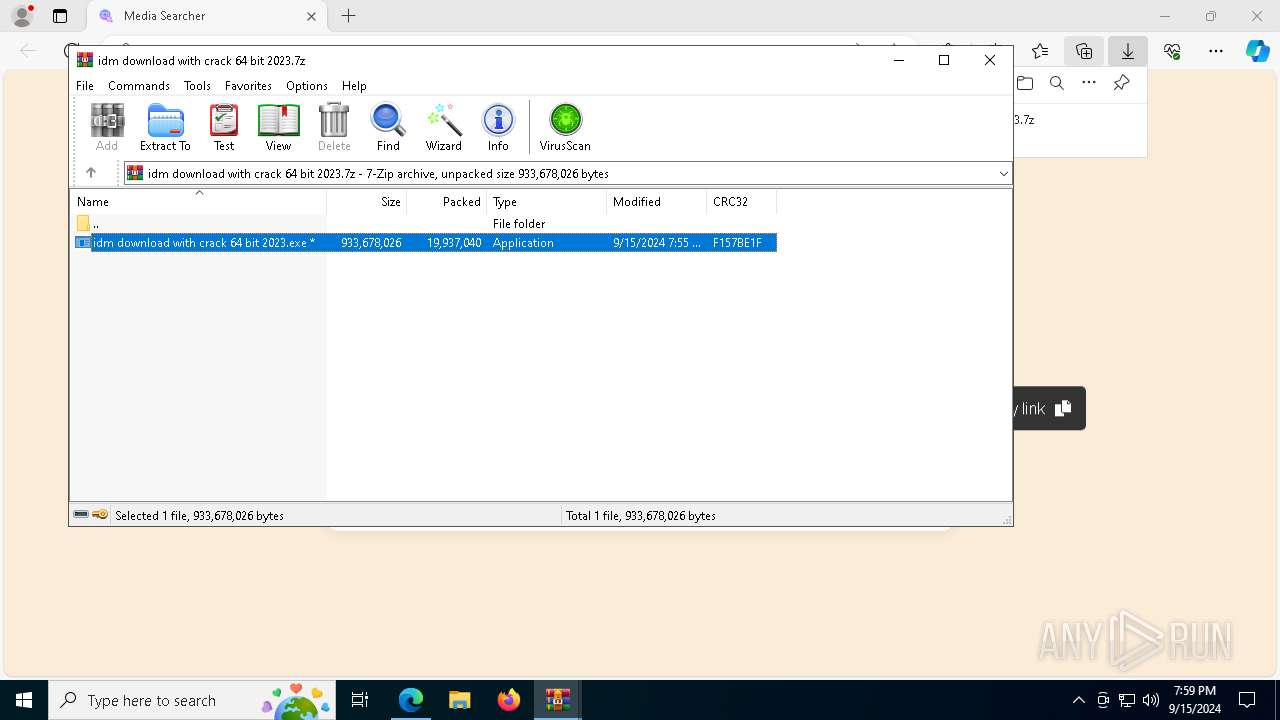This screenshot has height=720, width=1280.
Task: Click the F157BE1F CRC32 value
Action: coord(737,243)
